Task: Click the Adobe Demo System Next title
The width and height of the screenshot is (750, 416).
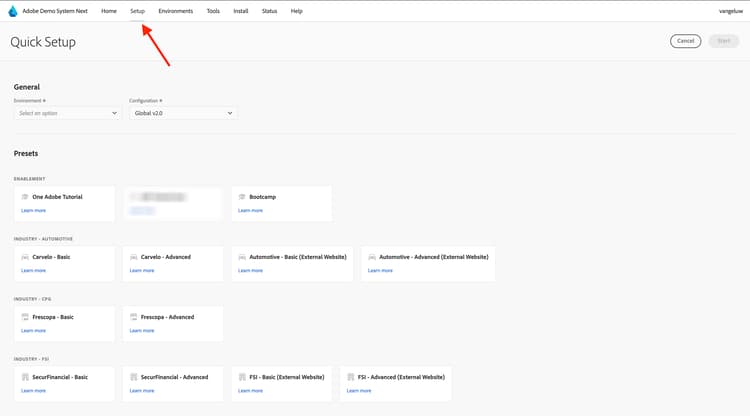Action: click(x=55, y=11)
